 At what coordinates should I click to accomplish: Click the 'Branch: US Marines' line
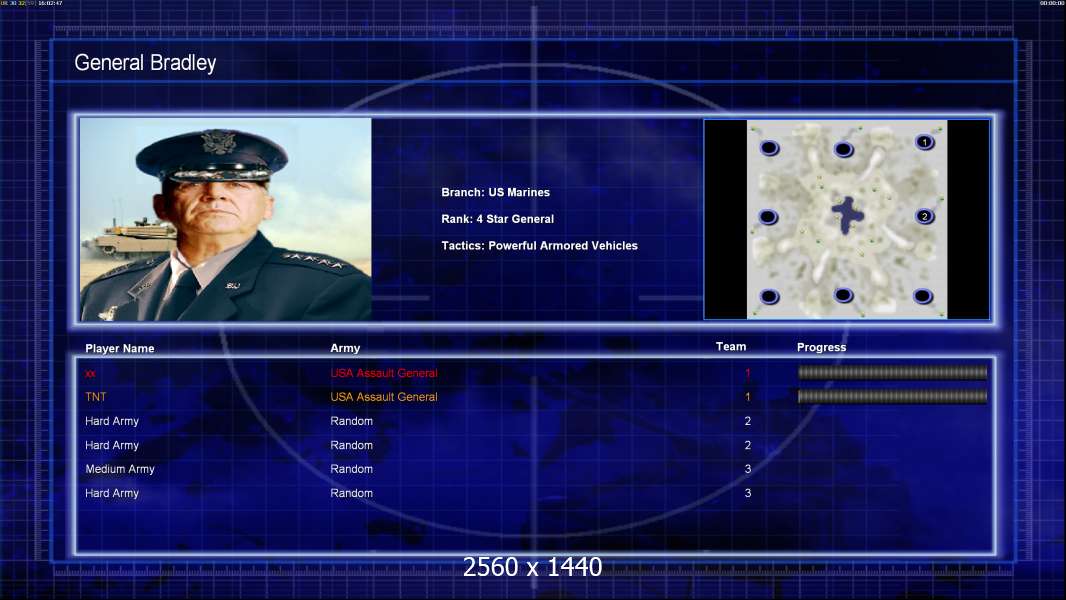(496, 192)
